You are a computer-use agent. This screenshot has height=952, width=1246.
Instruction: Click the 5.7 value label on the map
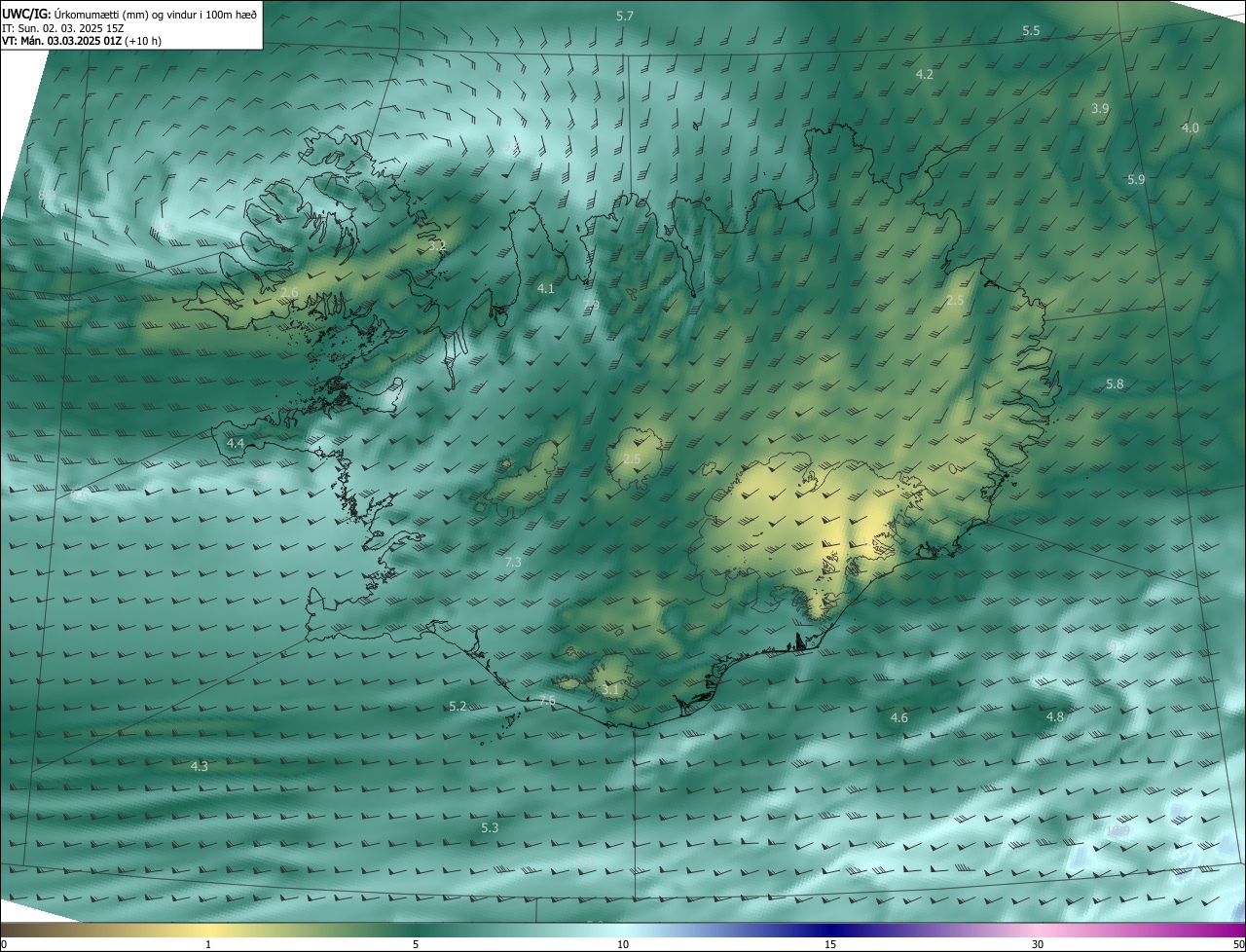click(625, 17)
